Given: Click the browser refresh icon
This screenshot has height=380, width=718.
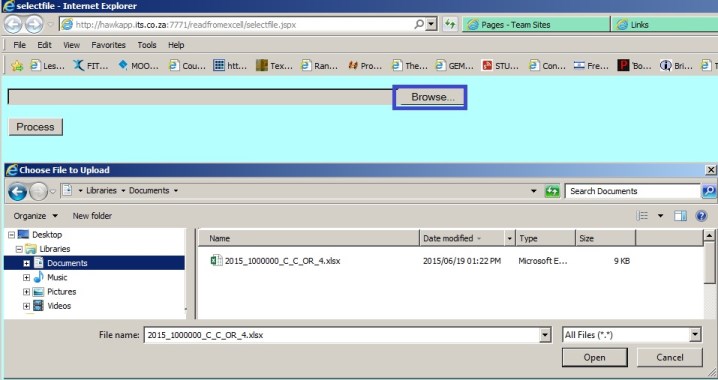Looking at the screenshot, I should pos(450,25).
